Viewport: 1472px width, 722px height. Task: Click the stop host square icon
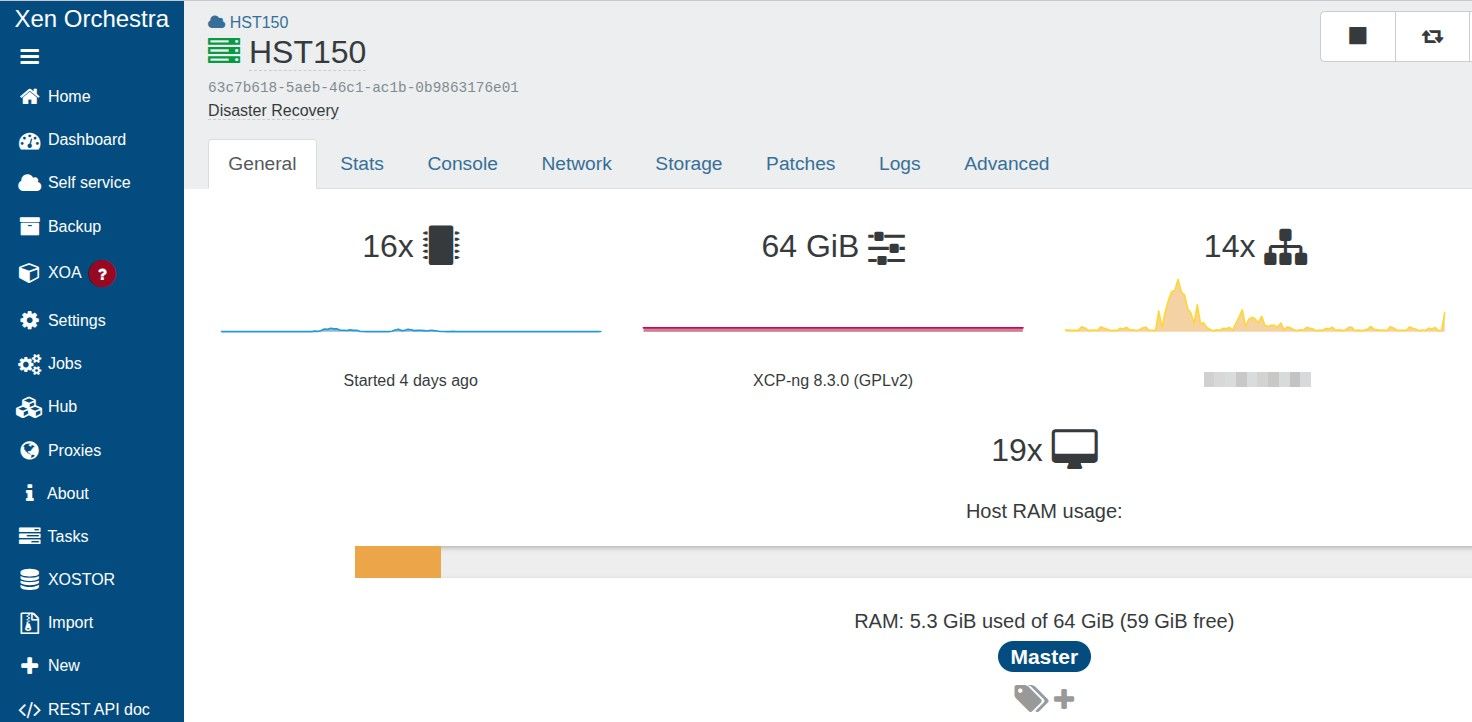[x=1357, y=36]
